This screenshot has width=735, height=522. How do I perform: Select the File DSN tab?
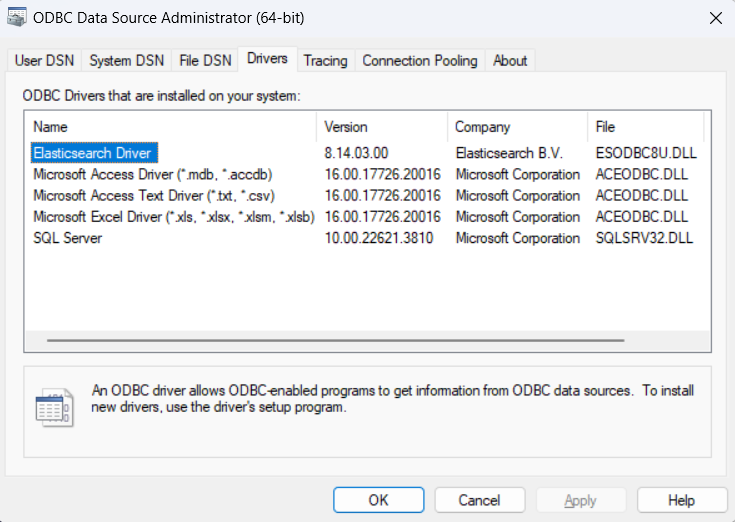[205, 60]
